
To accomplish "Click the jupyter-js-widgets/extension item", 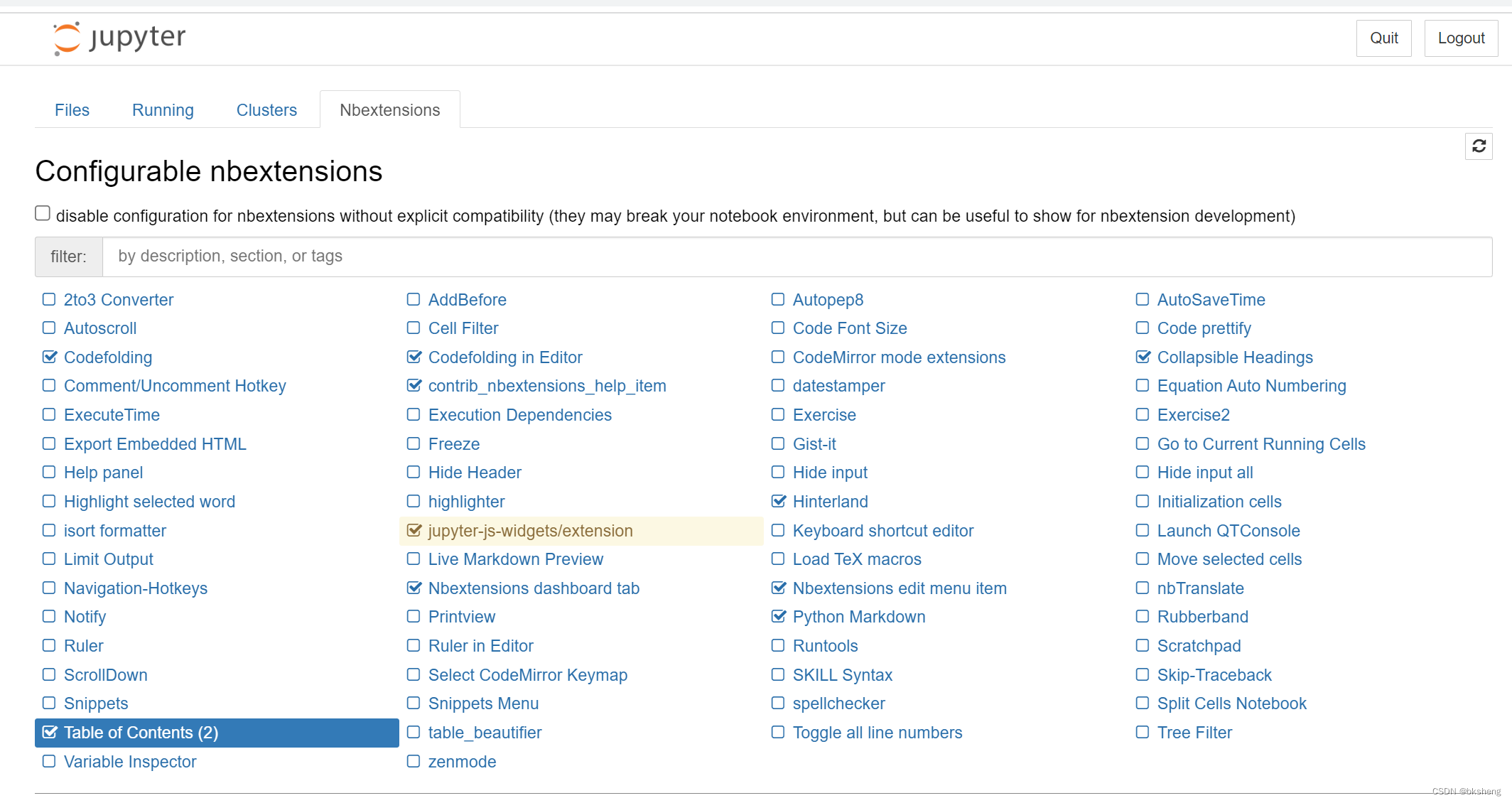I will pyautogui.click(x=530, y=530).
